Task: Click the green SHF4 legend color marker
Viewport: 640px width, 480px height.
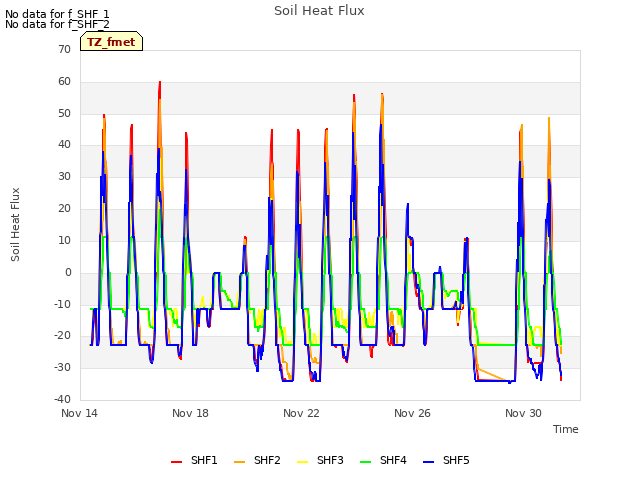Action: coord(365,462)
